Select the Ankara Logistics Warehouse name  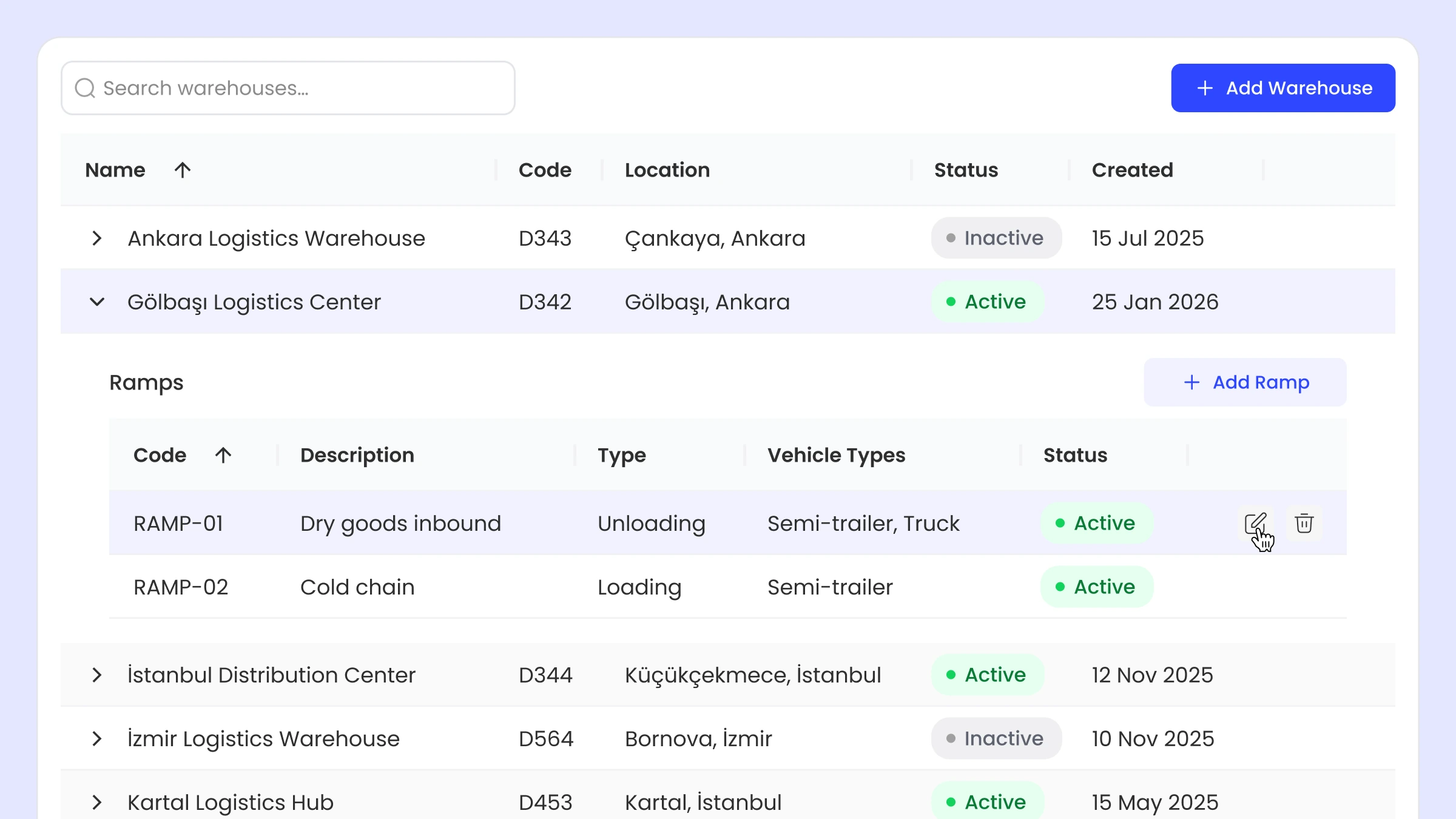pyautogui.click(x=276, y=238)
